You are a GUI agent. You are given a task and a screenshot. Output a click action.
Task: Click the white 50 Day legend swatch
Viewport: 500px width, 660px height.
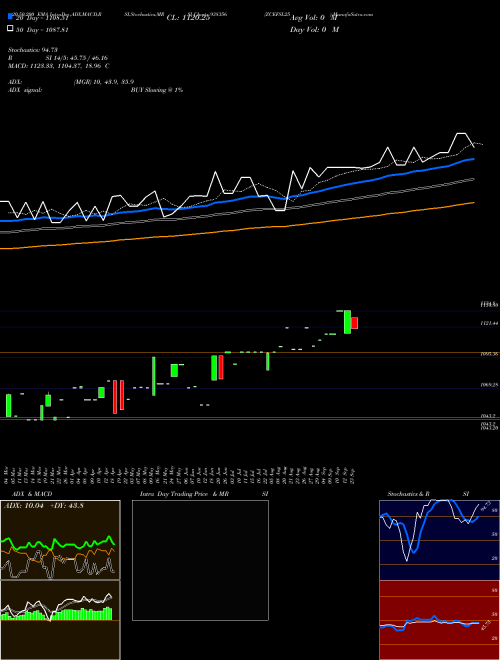click(10, 29)
